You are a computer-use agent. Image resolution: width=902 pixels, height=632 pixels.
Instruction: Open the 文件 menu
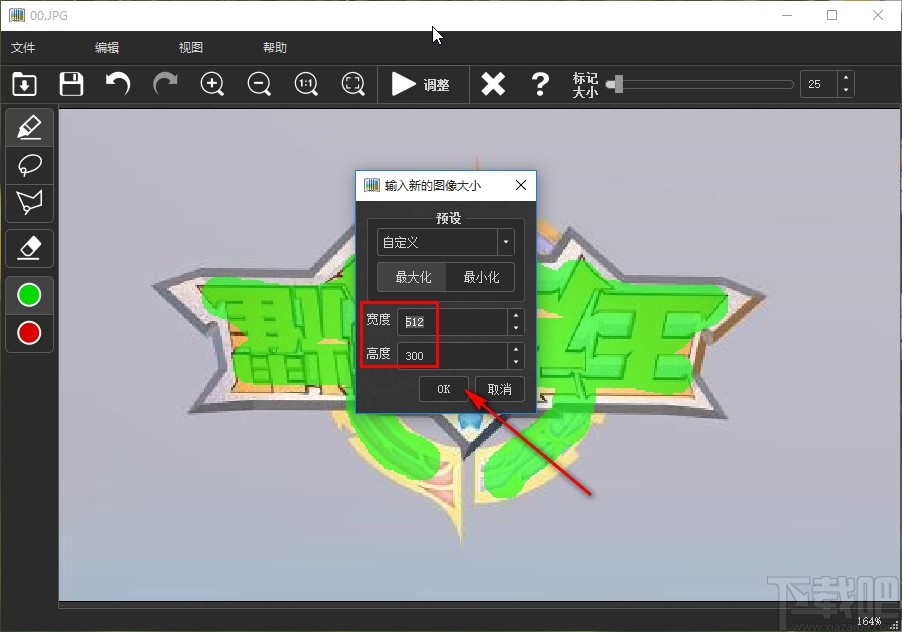[x=23, y=47]
